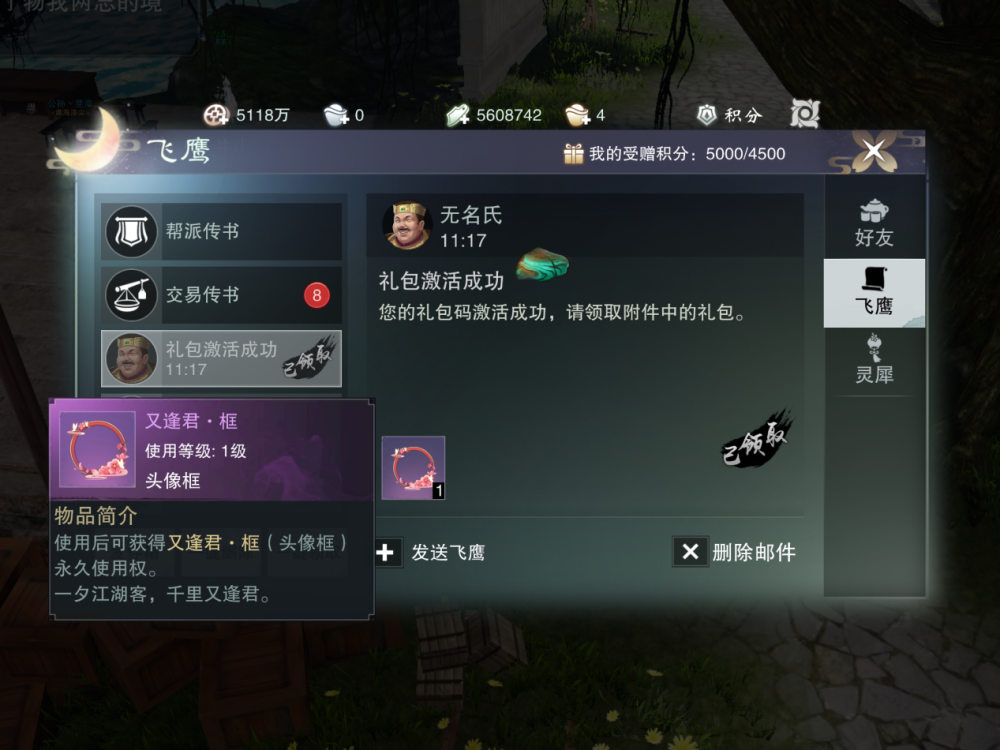Switch to the 飞鹰 tab
Screen dimensions: 1000x750
pos(874,293)
